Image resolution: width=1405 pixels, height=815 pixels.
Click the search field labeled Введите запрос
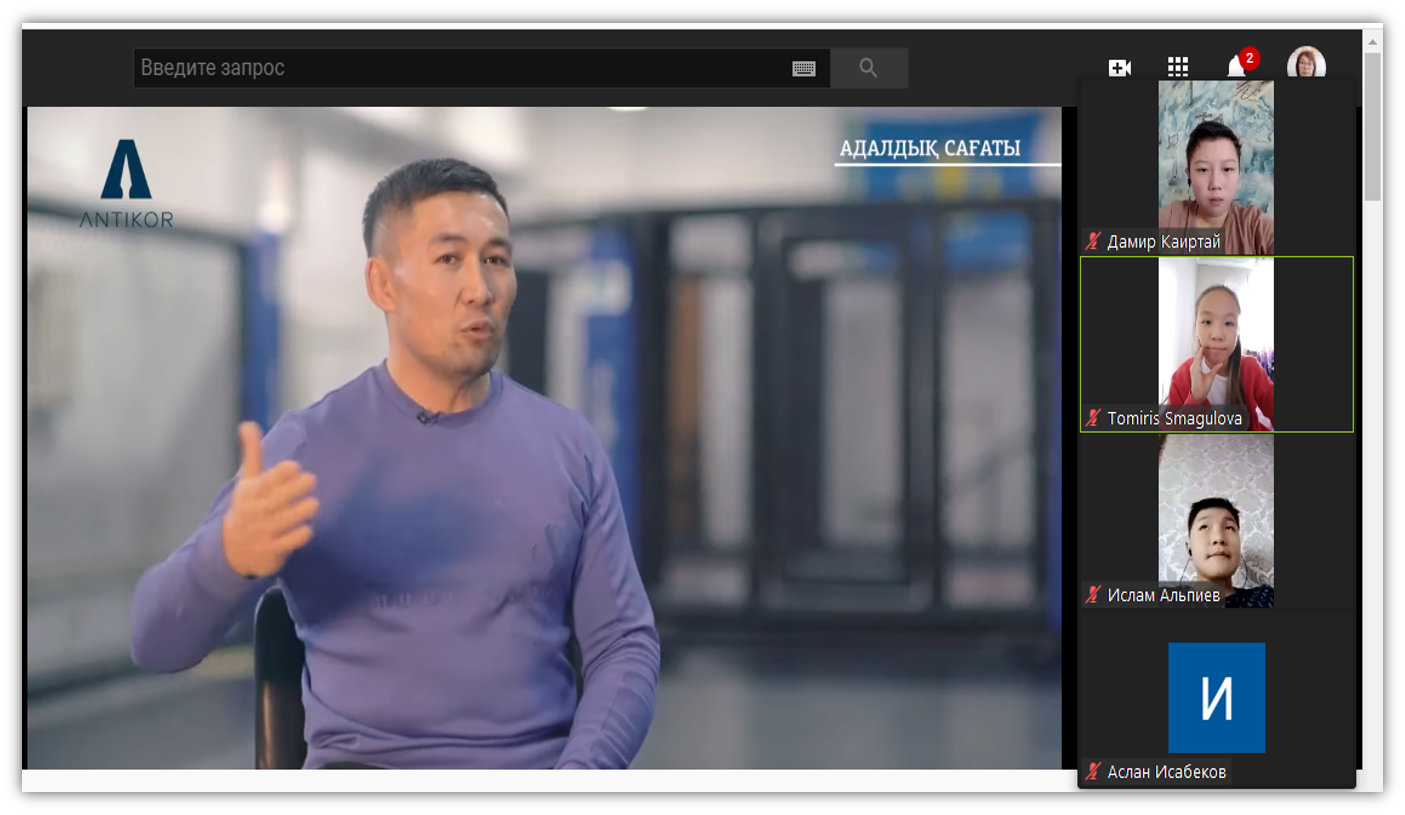(460, 68)
